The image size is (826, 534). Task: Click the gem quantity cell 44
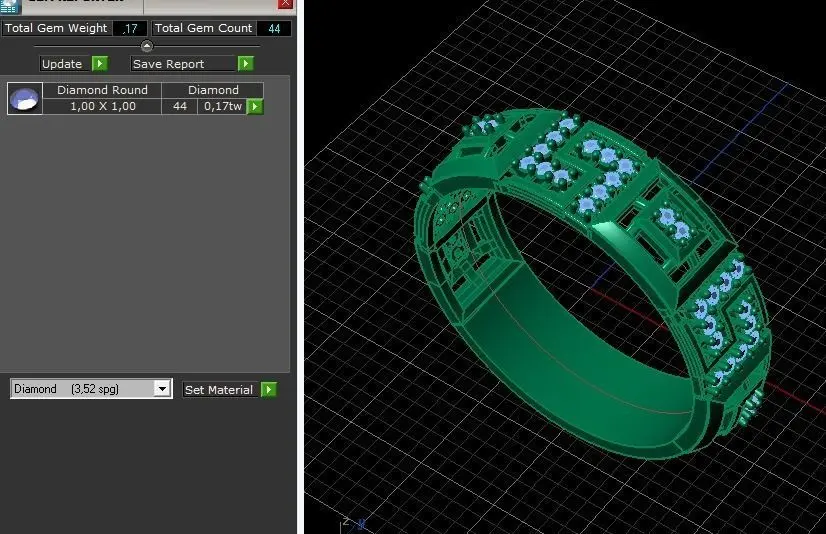coord(180,106)
